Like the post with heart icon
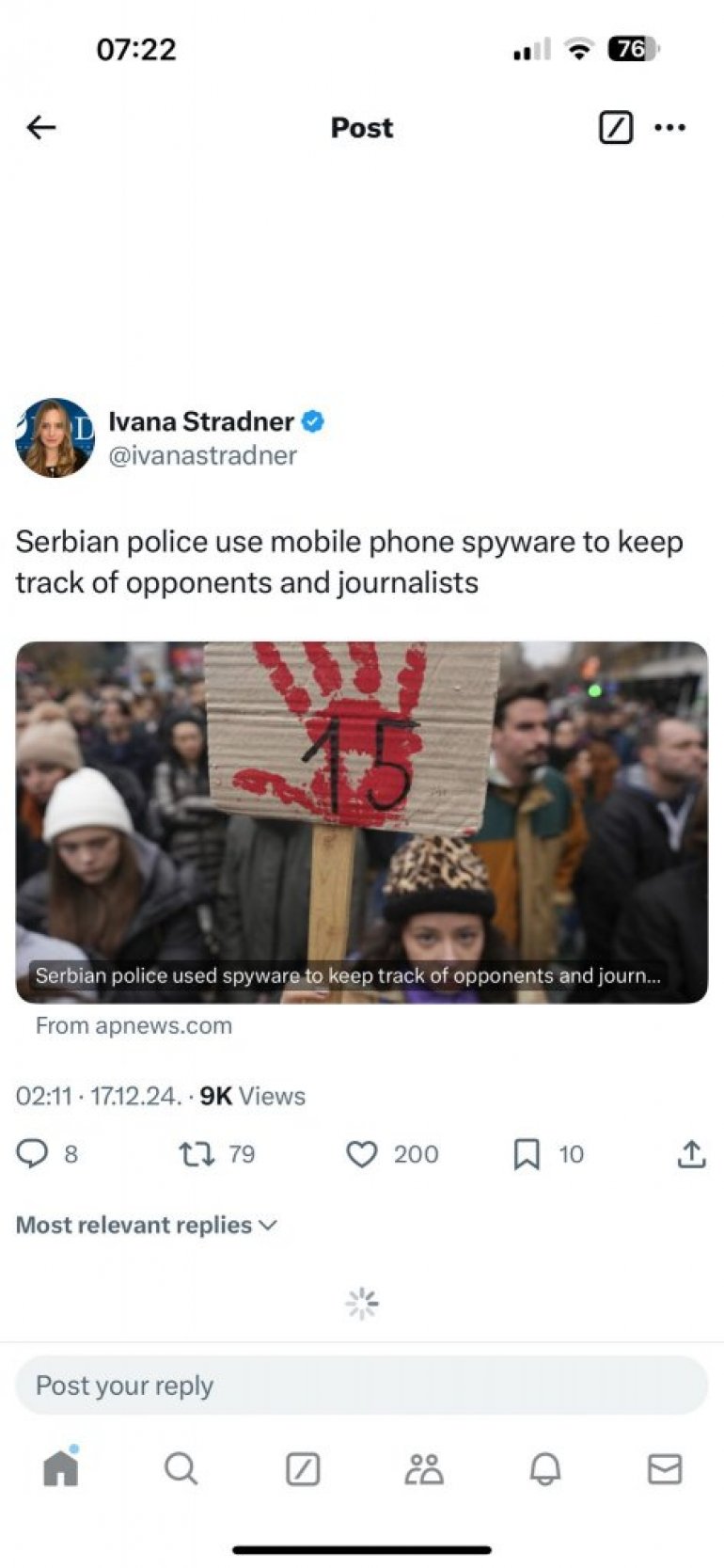 (x=362, y=1154)
